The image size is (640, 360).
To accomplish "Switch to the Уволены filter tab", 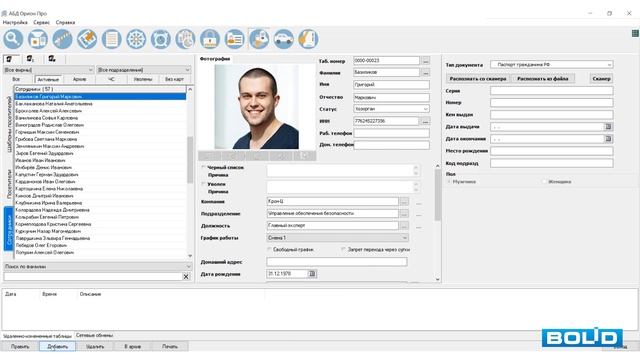I will (143, 79).
